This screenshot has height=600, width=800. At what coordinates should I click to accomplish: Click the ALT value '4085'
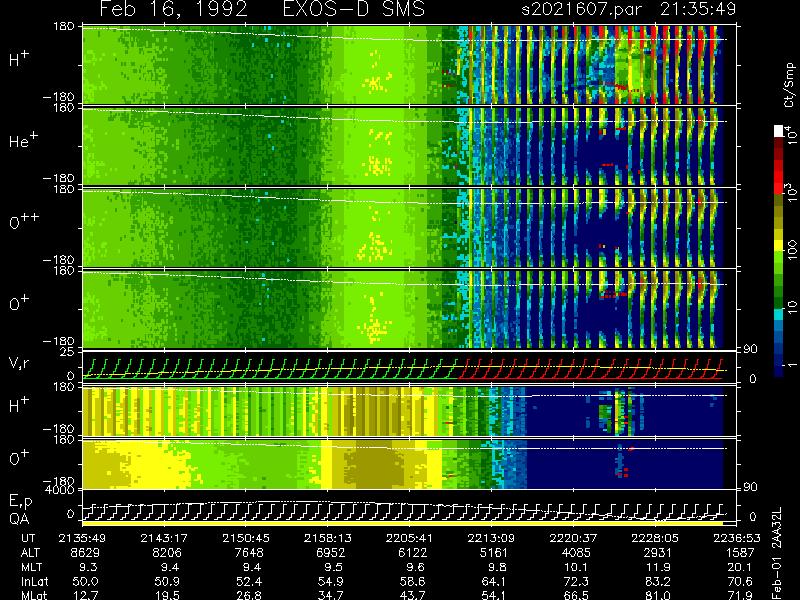(x=576, y=553)
